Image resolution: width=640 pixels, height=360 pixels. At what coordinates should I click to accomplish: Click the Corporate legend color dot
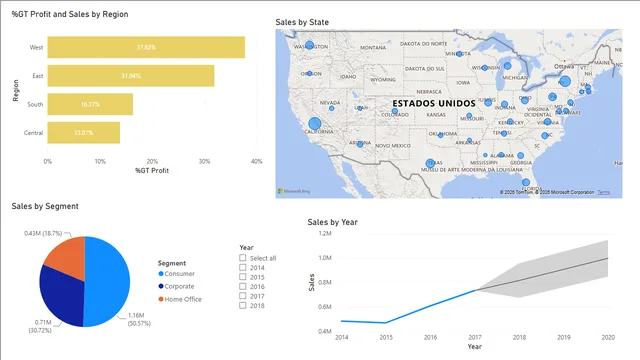pos(161,286)
